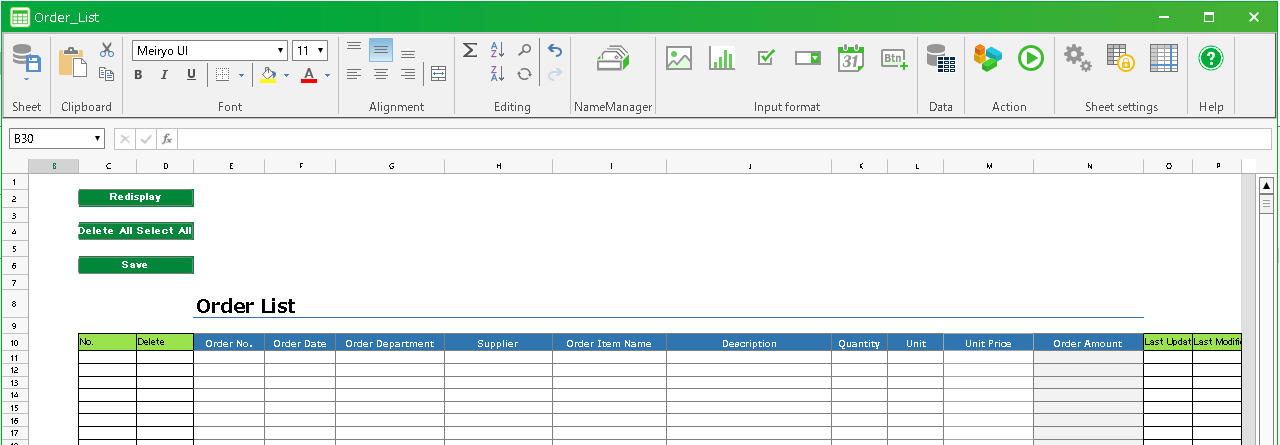Toggle bold formatting
This screenshot has width=1280, height=445.
tap(138, 75)
